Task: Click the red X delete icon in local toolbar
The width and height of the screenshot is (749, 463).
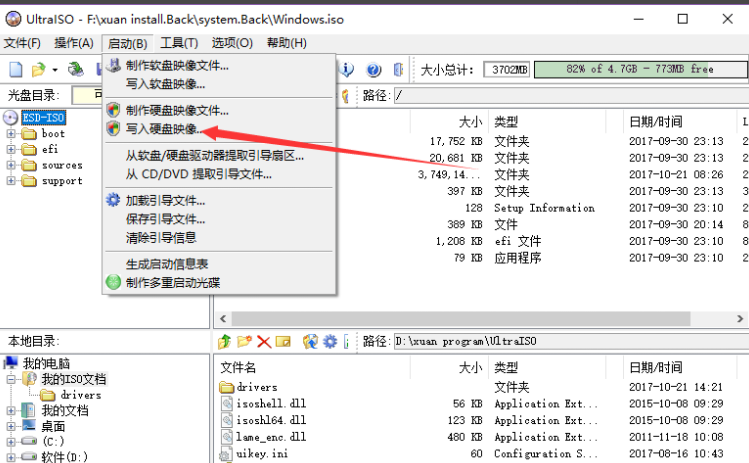Action: pos(264,341)
